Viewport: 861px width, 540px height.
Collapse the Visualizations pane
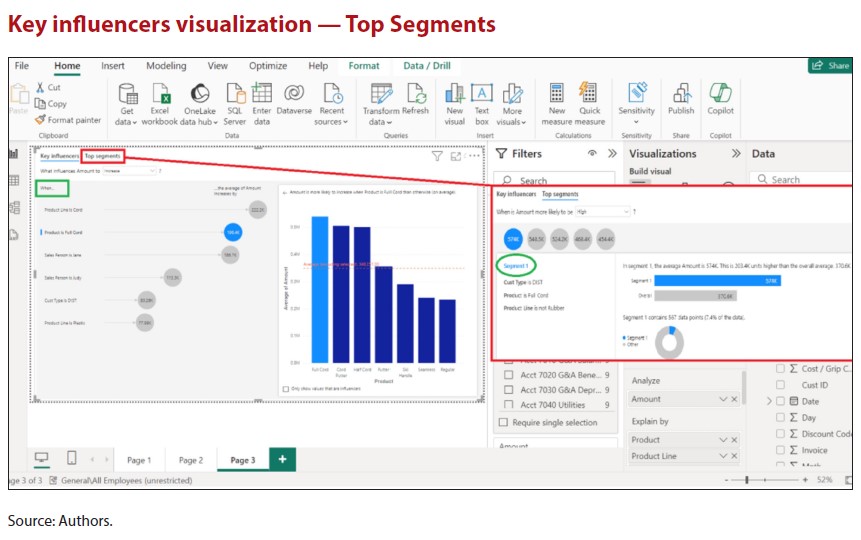[x=736, y=154]
